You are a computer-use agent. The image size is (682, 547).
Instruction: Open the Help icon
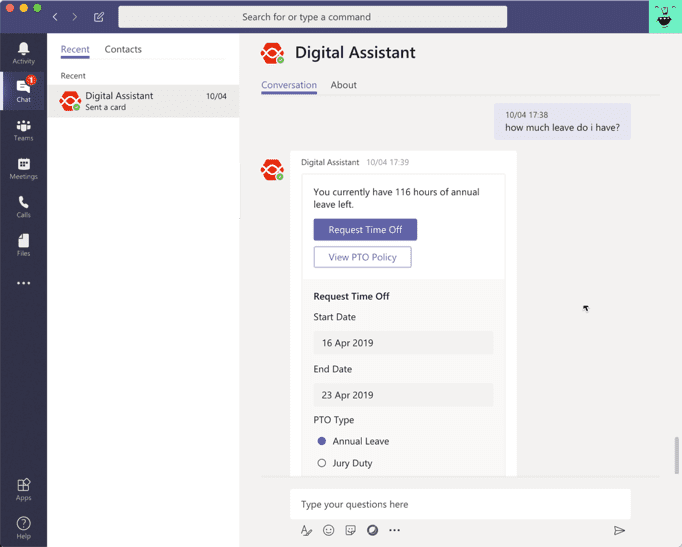click(23, 527)
